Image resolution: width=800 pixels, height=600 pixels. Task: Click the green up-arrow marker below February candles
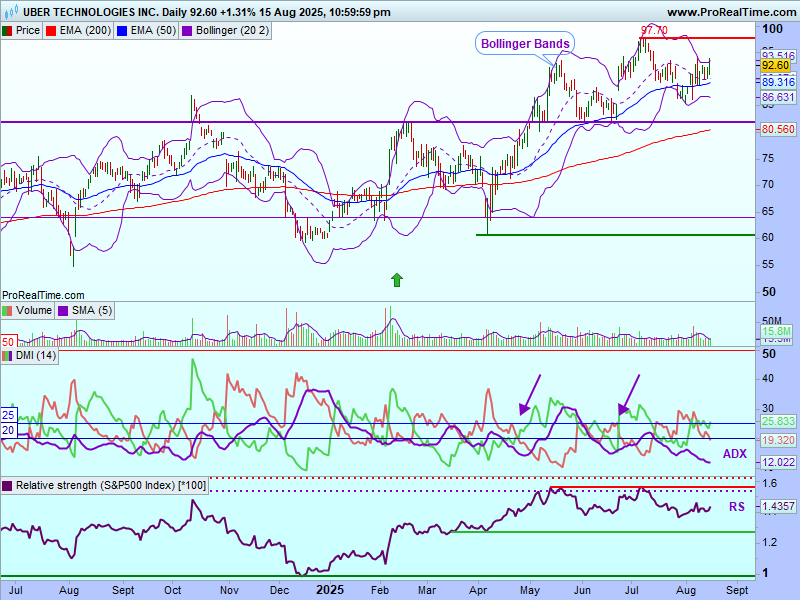[397, 280]
